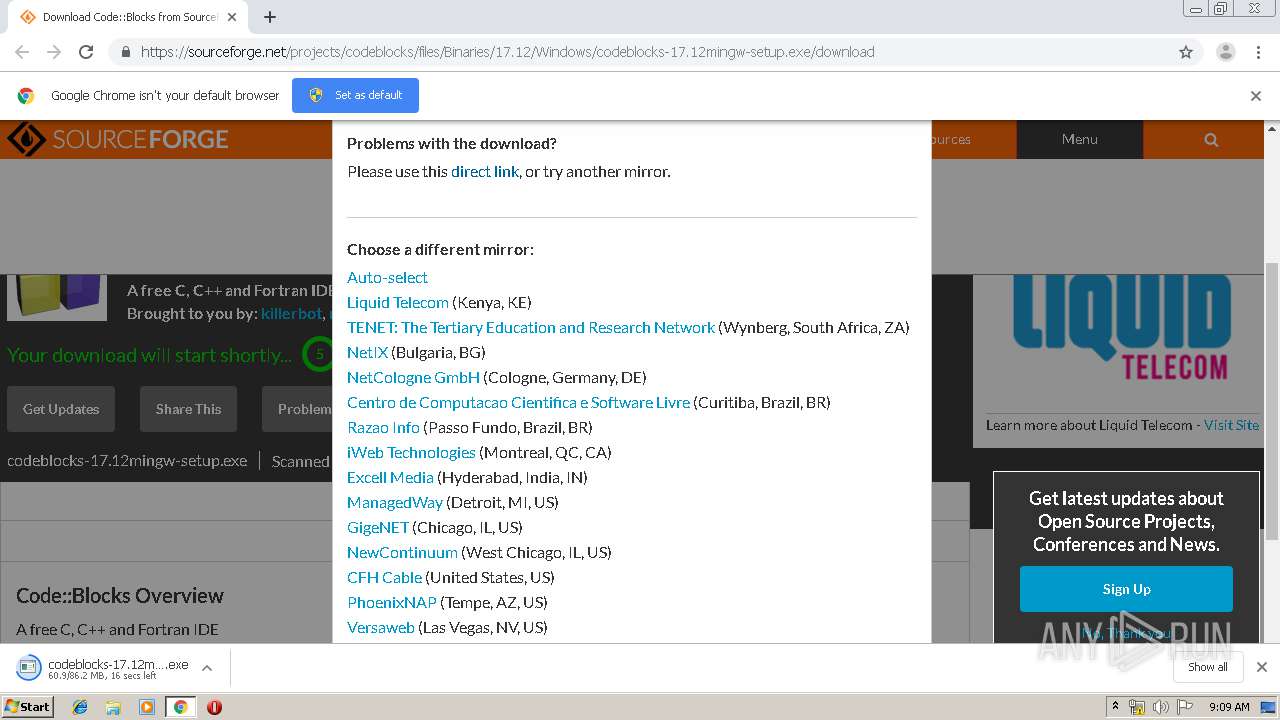Screen dimensions: 1280x720
Task: Click Share This button
Action: (x=188, y=409)
